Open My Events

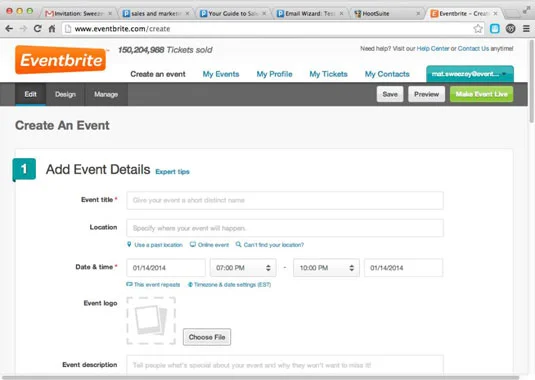(221, 74)
